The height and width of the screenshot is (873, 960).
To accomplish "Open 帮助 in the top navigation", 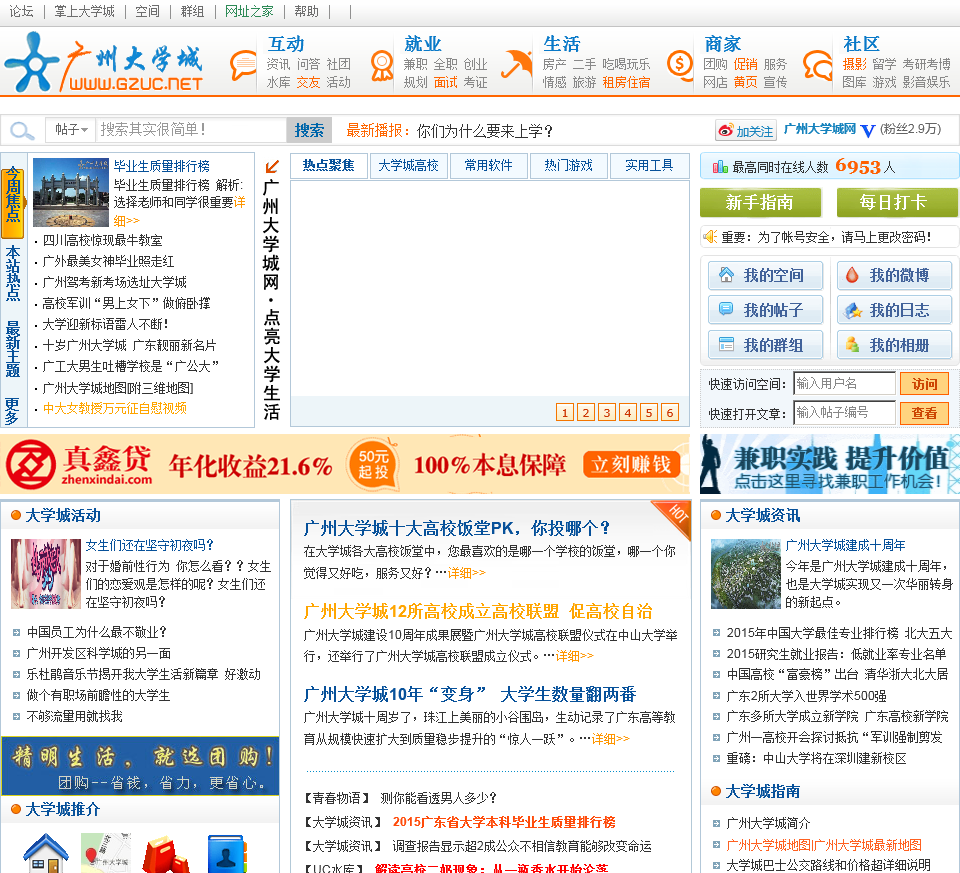I will [x=306, y=11].
